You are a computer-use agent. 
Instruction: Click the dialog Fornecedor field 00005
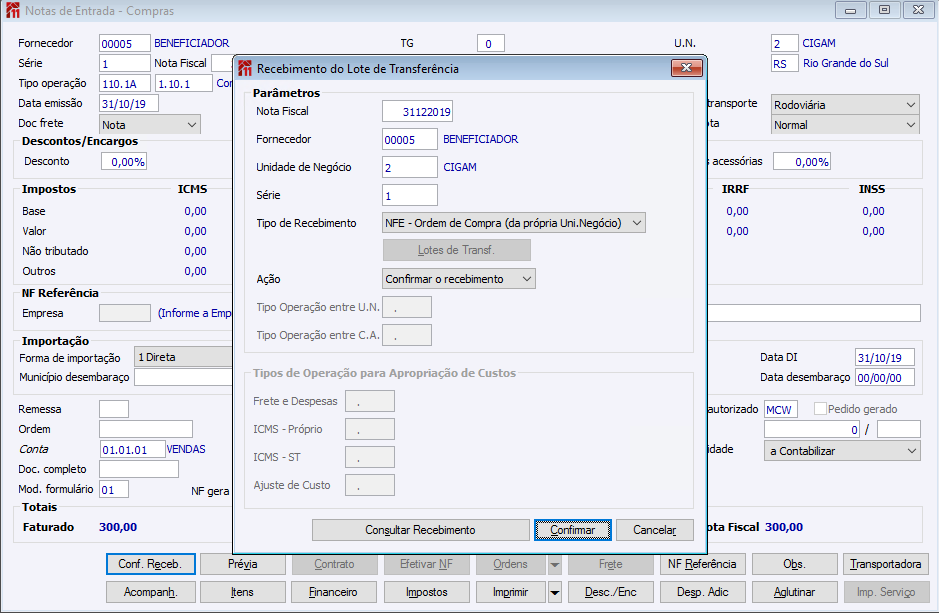(x=410, y=139)
